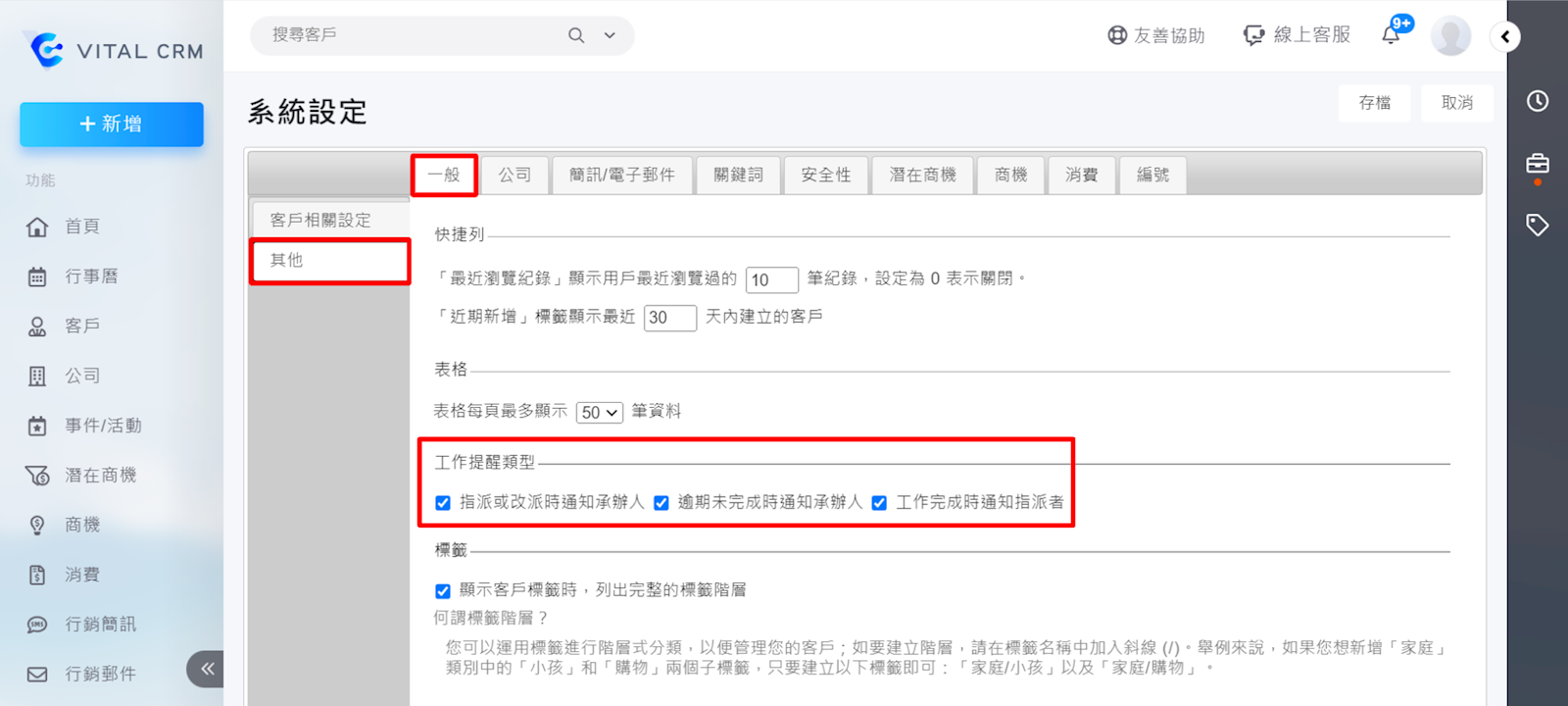This screenshot has width=1568, height=706.
Task: Toggle 工作完成時通知指派者 checkbox
Action: pos(879,503)
